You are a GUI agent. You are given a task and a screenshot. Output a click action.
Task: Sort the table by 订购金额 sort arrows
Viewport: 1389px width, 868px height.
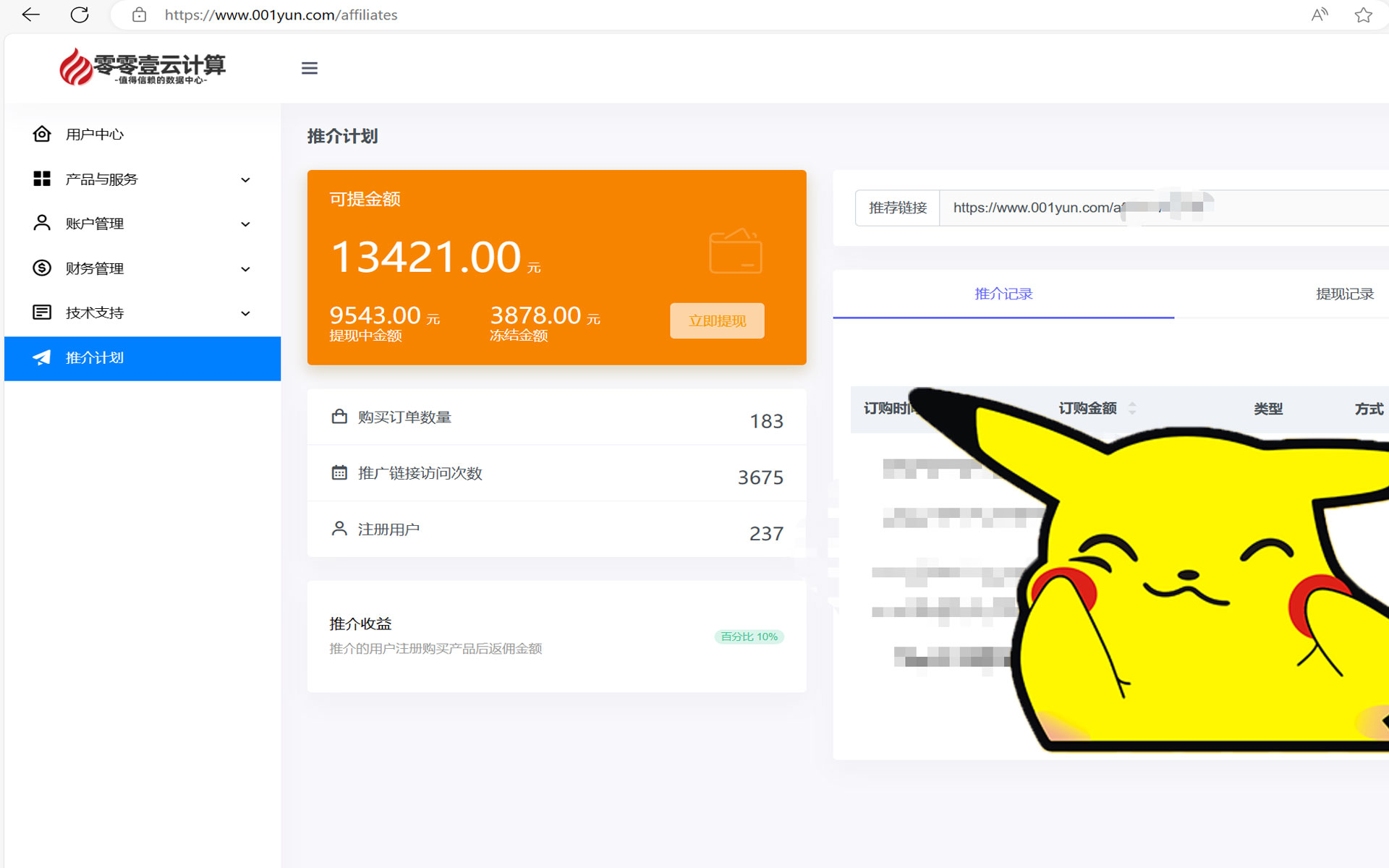point(1132,409)
